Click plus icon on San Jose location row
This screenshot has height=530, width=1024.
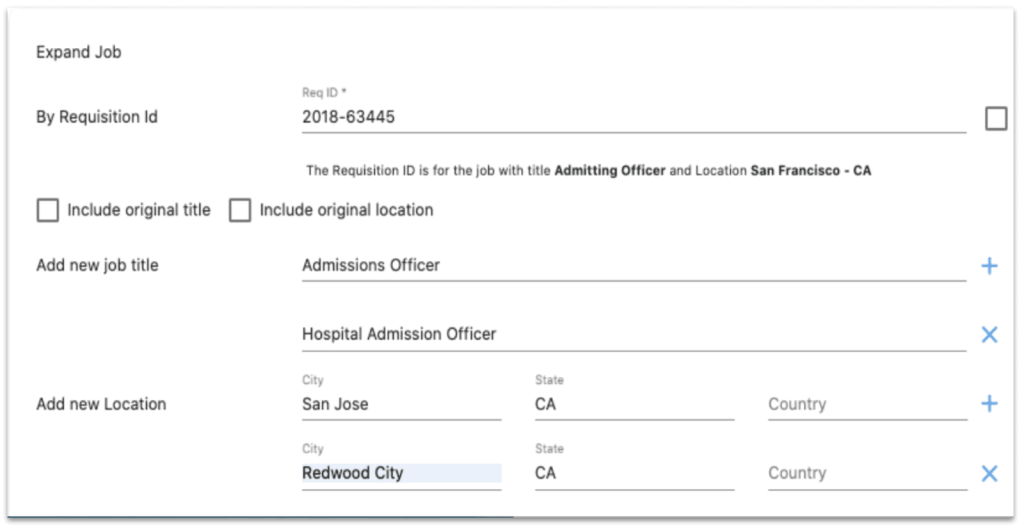coord(989,404)
